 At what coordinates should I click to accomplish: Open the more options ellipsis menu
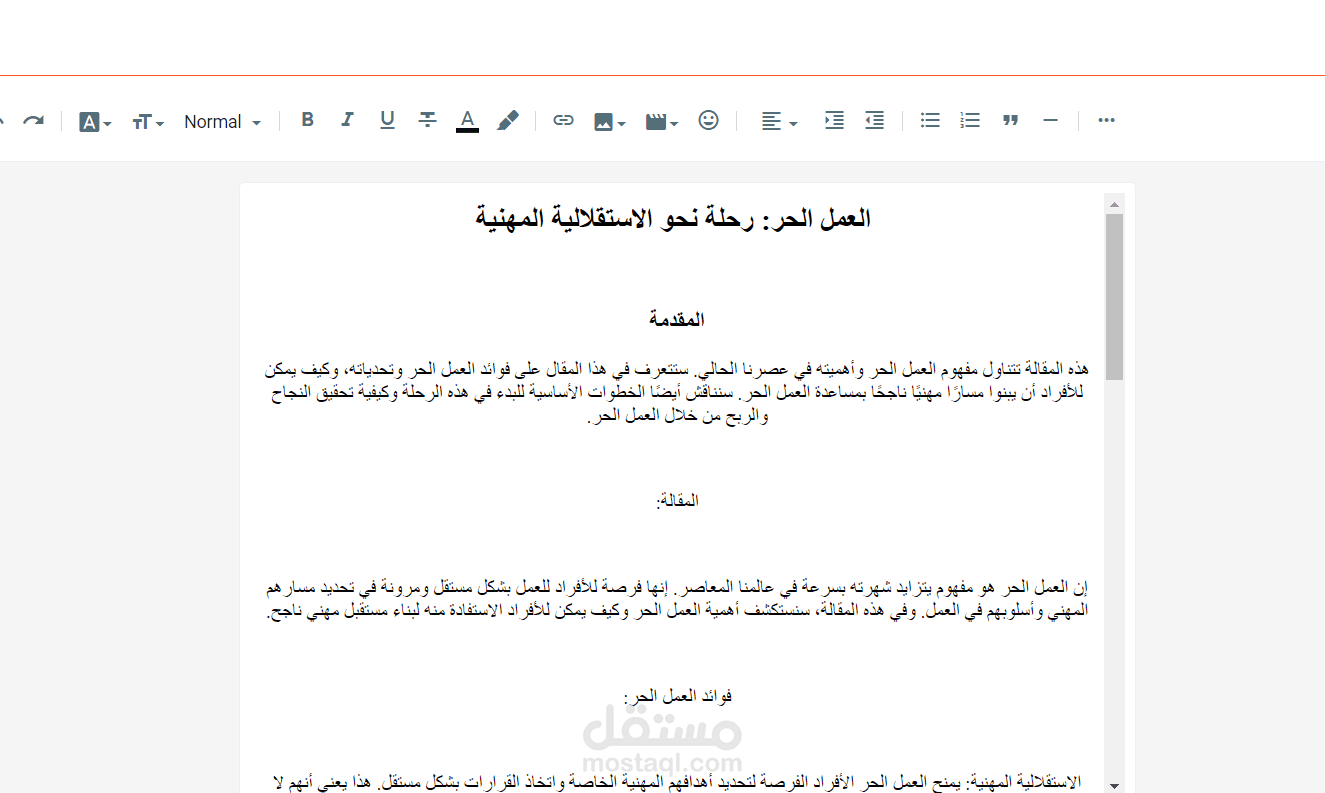1106,120
